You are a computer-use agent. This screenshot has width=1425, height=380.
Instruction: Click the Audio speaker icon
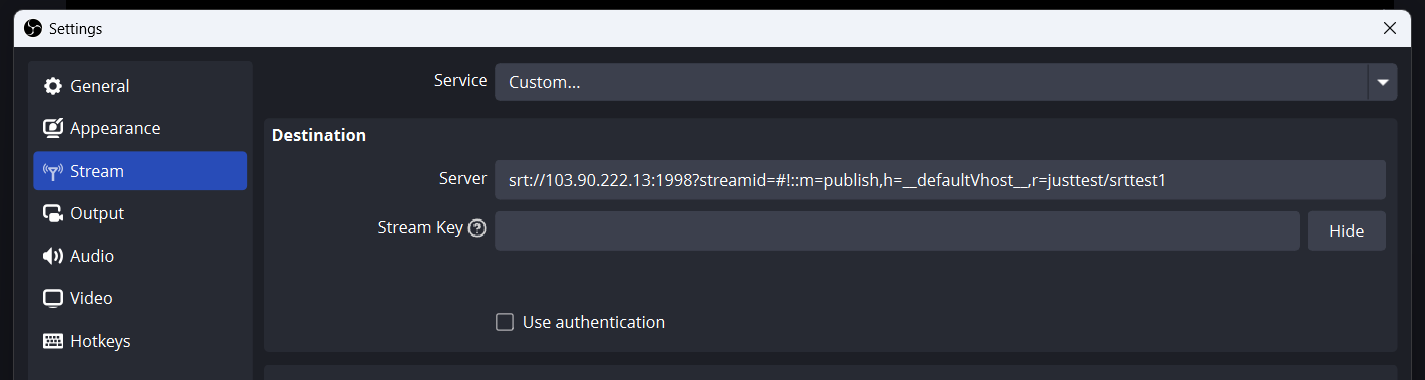53,256
